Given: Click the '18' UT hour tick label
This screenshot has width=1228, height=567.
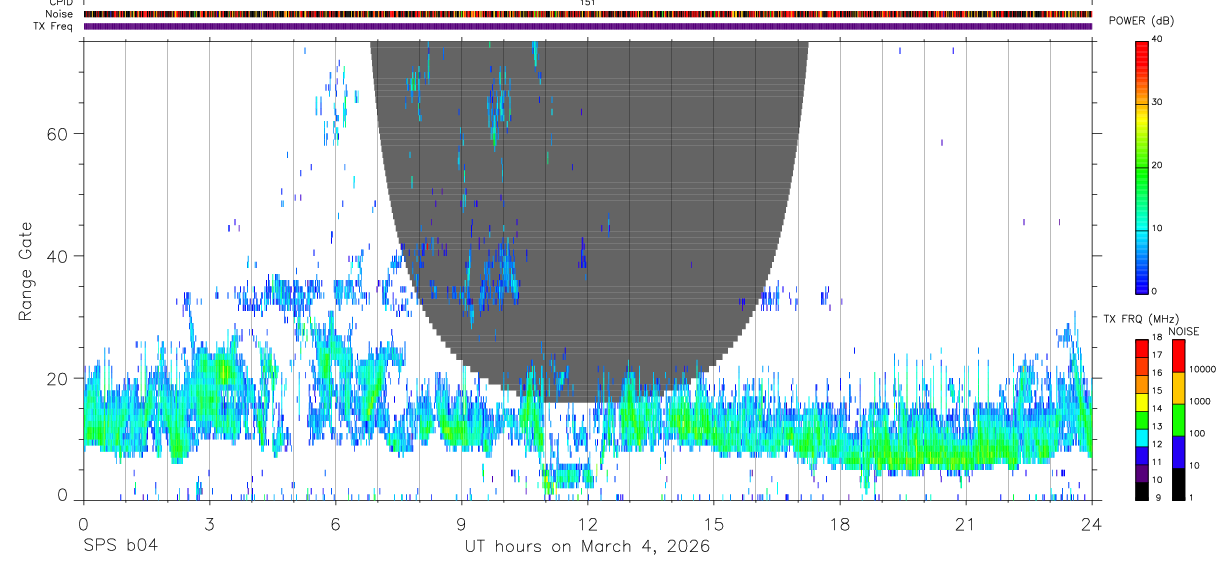Looking at the screenshot, I should tap(840, 524).
